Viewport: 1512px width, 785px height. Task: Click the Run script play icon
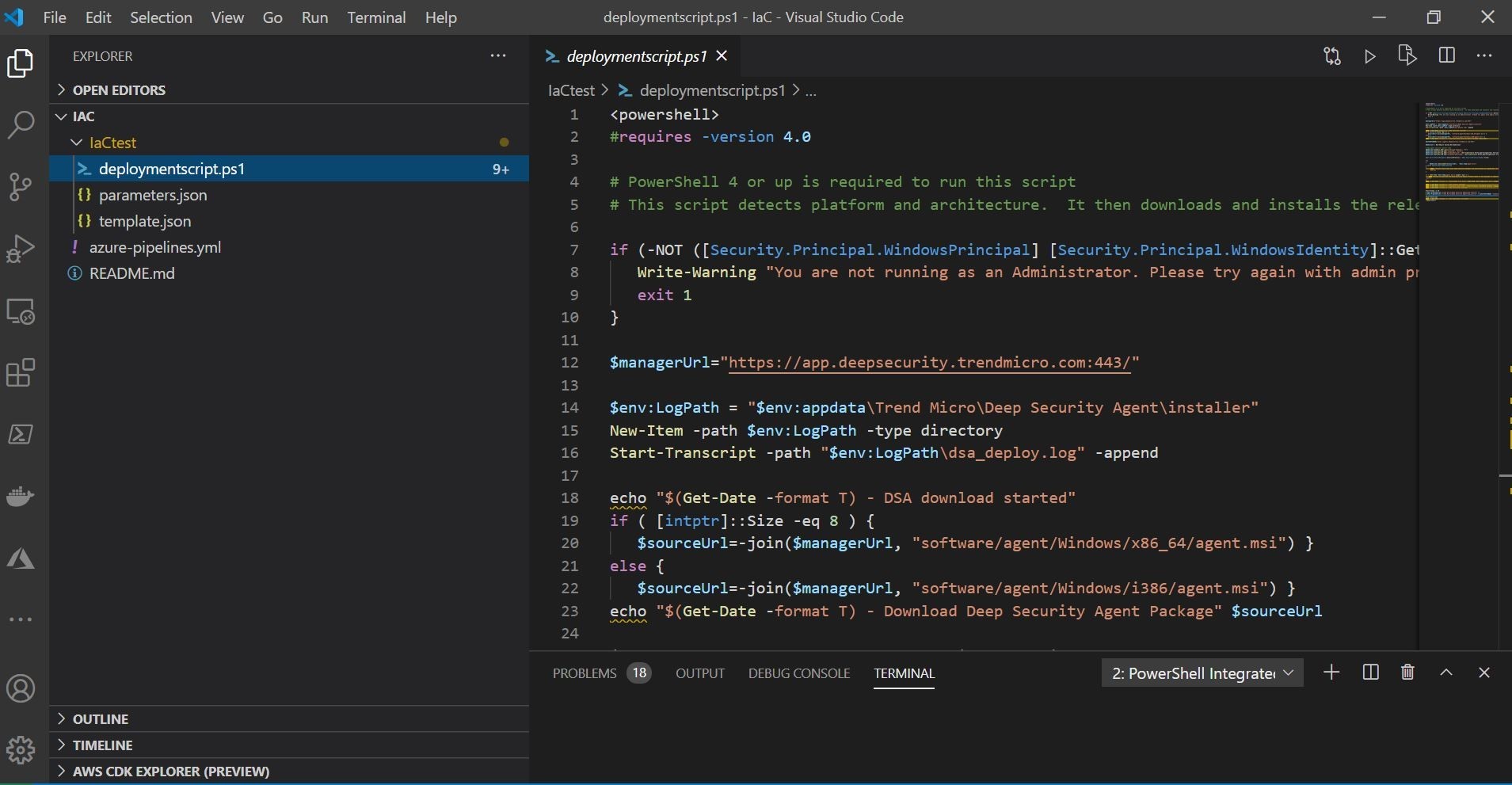(x=1369, y=56)
